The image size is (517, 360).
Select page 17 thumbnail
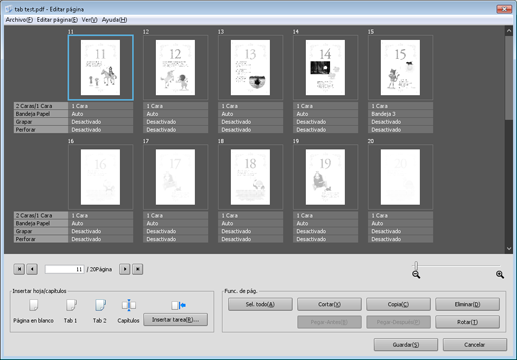(176, 177)
